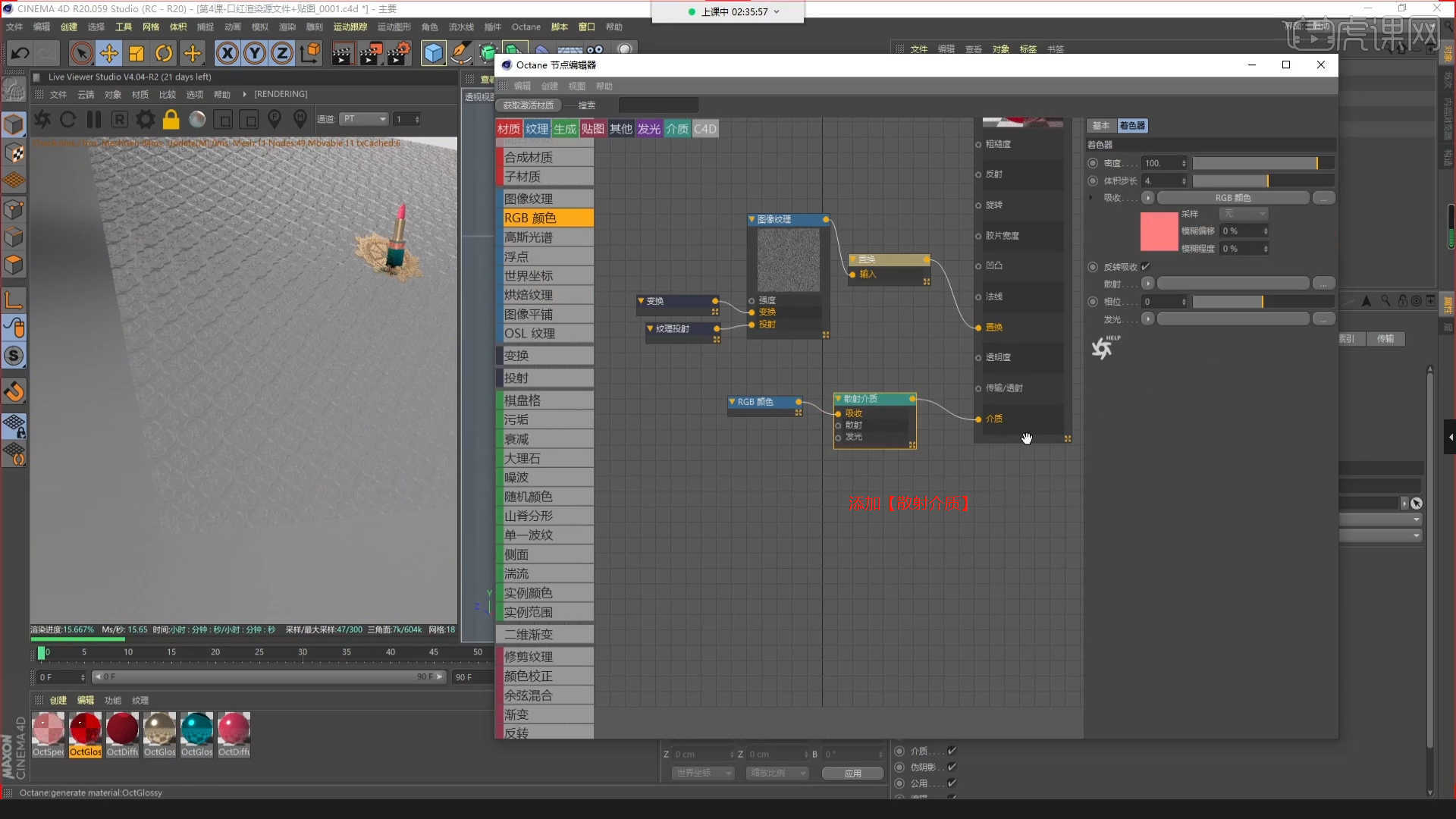Click the coordinate system icon
The height and width of the screenshot is (819, 1456).
(310, 53)
